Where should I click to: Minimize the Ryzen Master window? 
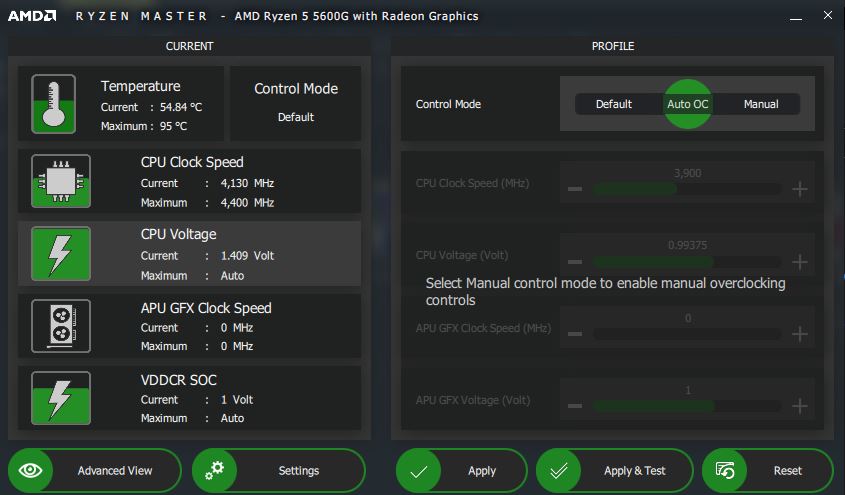794,16
